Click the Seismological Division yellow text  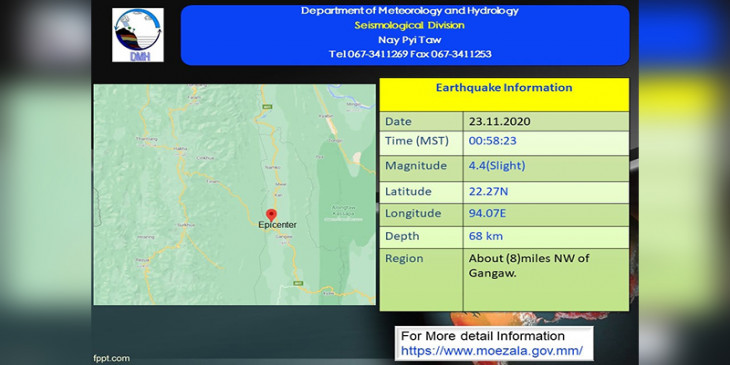(x=409, y=25)
